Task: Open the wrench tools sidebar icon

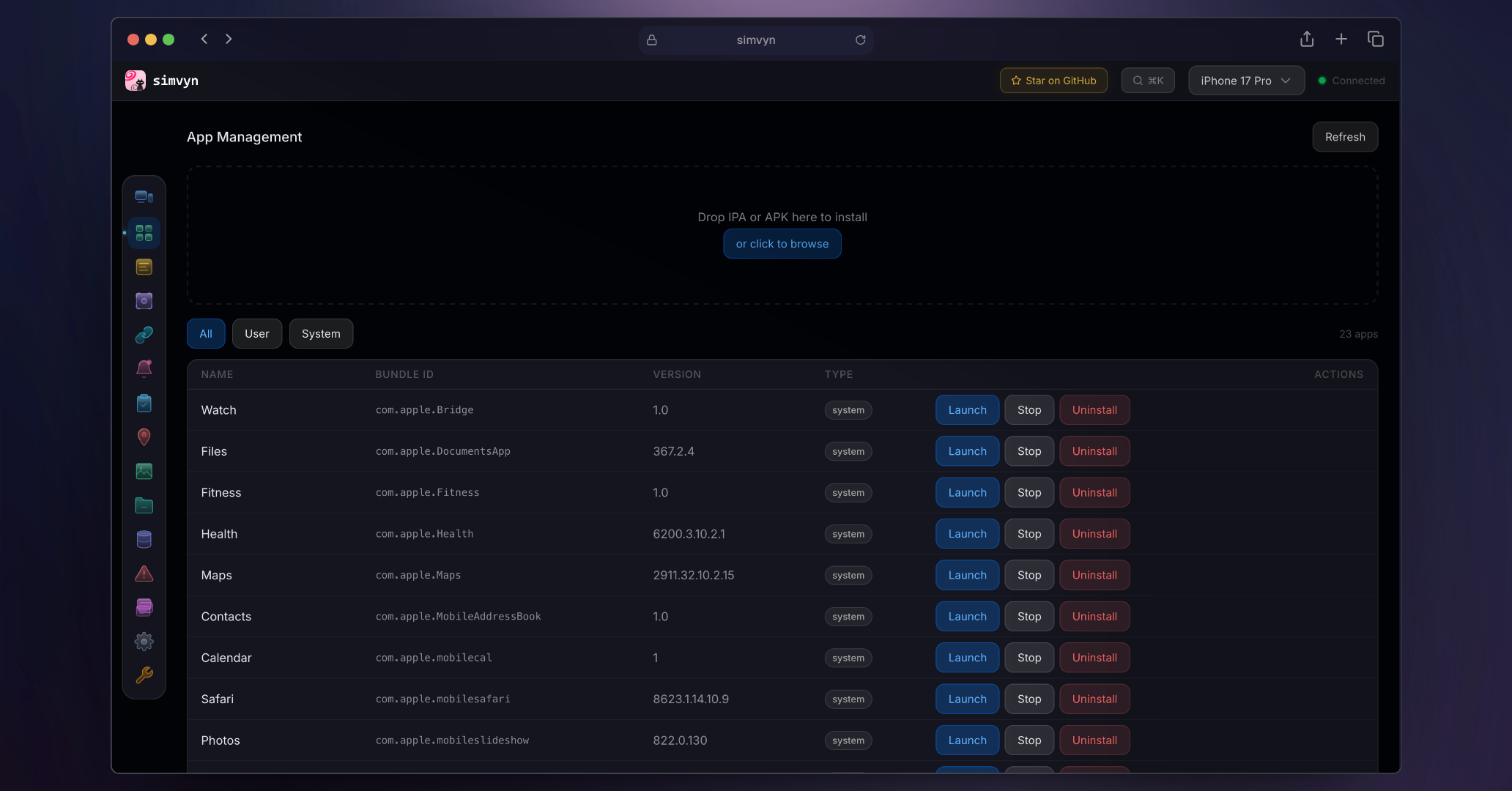Action: [x=144, y=675]
